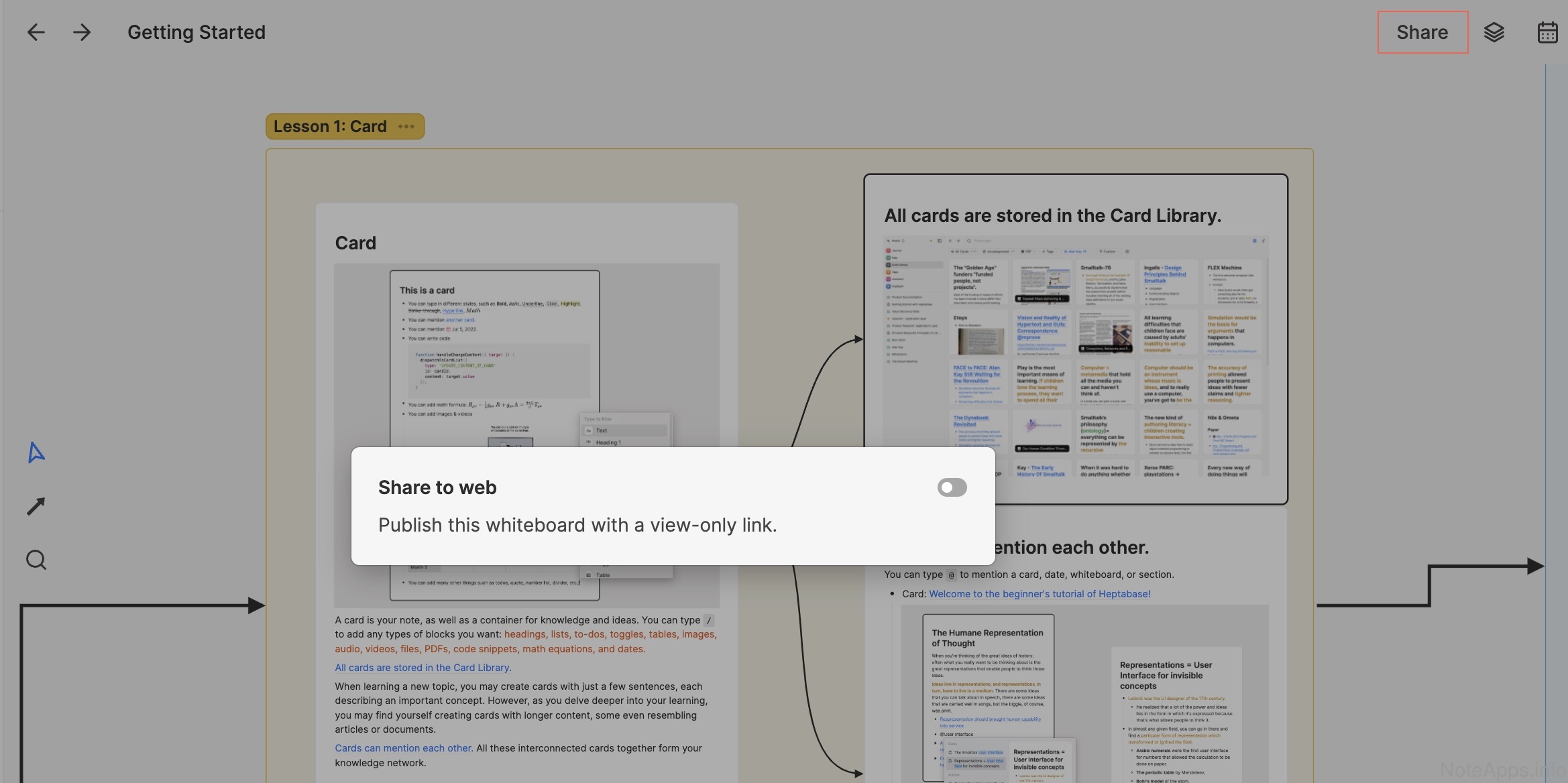
Task: Select the pointer selection tool
Action: point(36,453)
